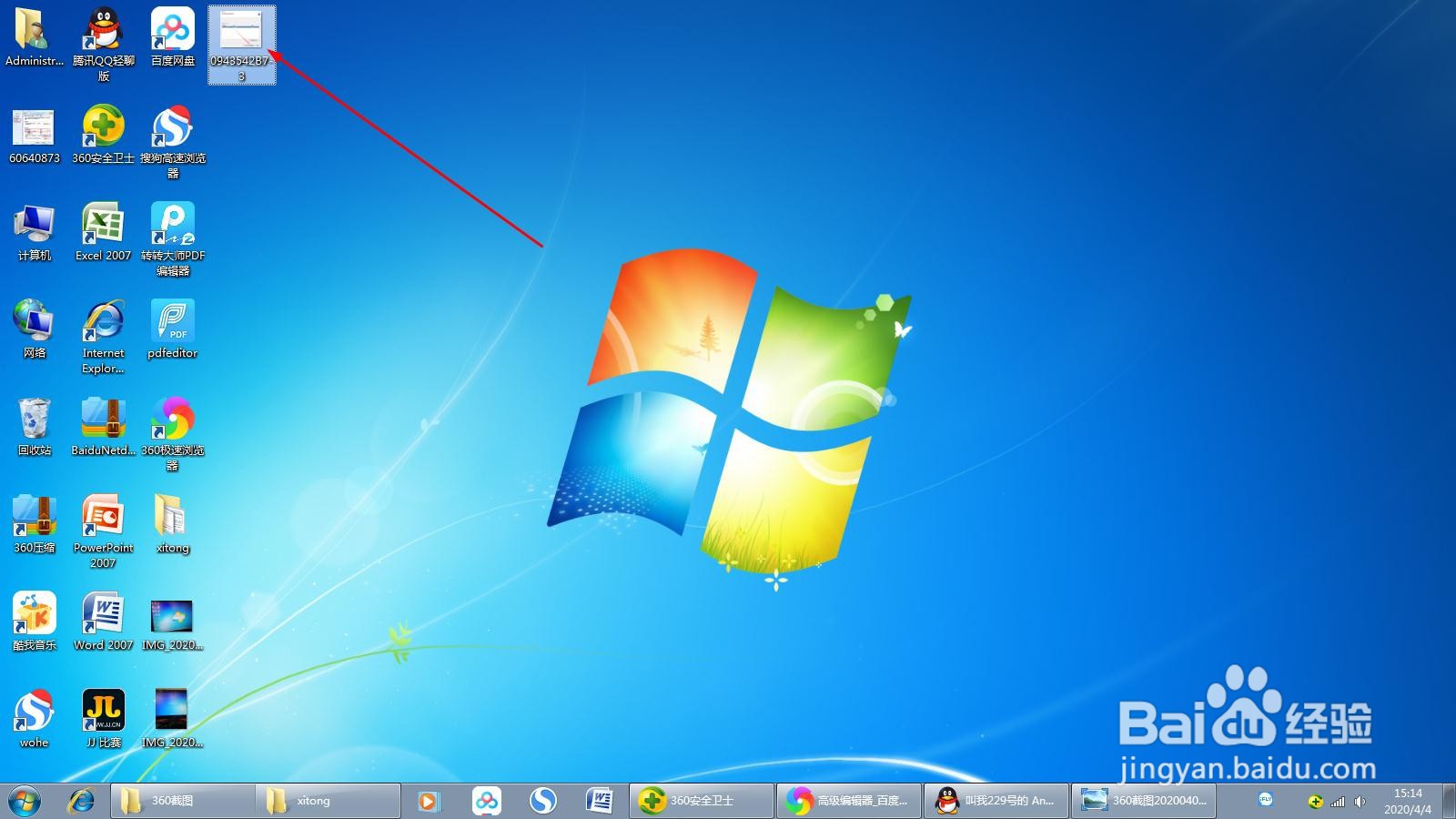This screenshot has width=1456, height=819.
Task: Select the 酷我音乐 desktop shortcut
Action: [35, 622]
